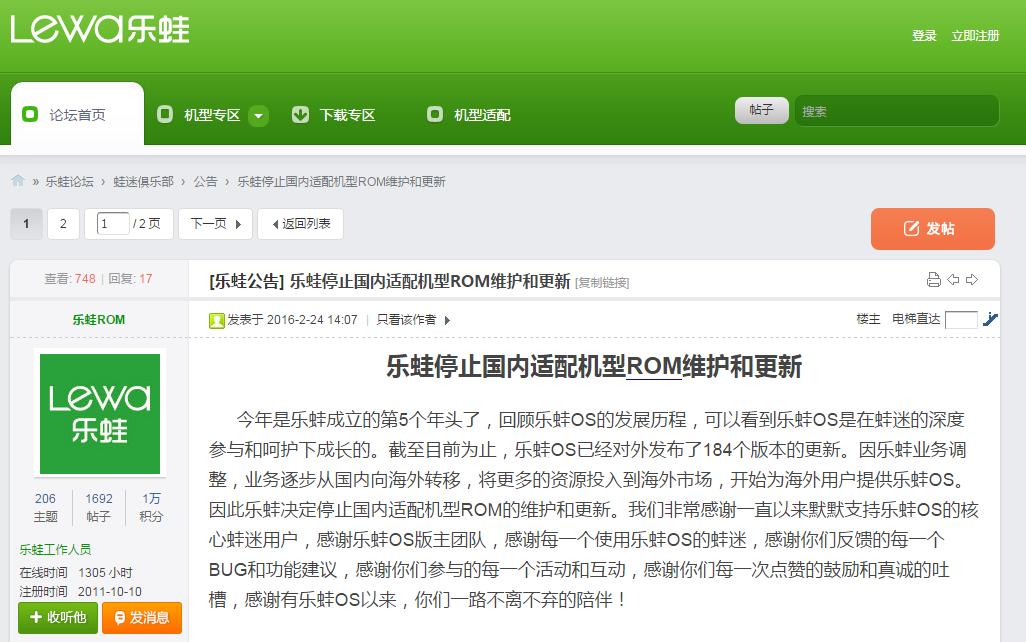Click the print thread icon
The width and height of the screenshot is (1026, 642).
[x=934, y=280]
